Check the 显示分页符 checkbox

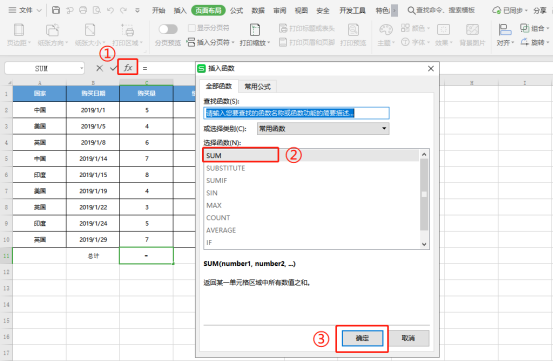pyautogui.click(x=192, y=28)
